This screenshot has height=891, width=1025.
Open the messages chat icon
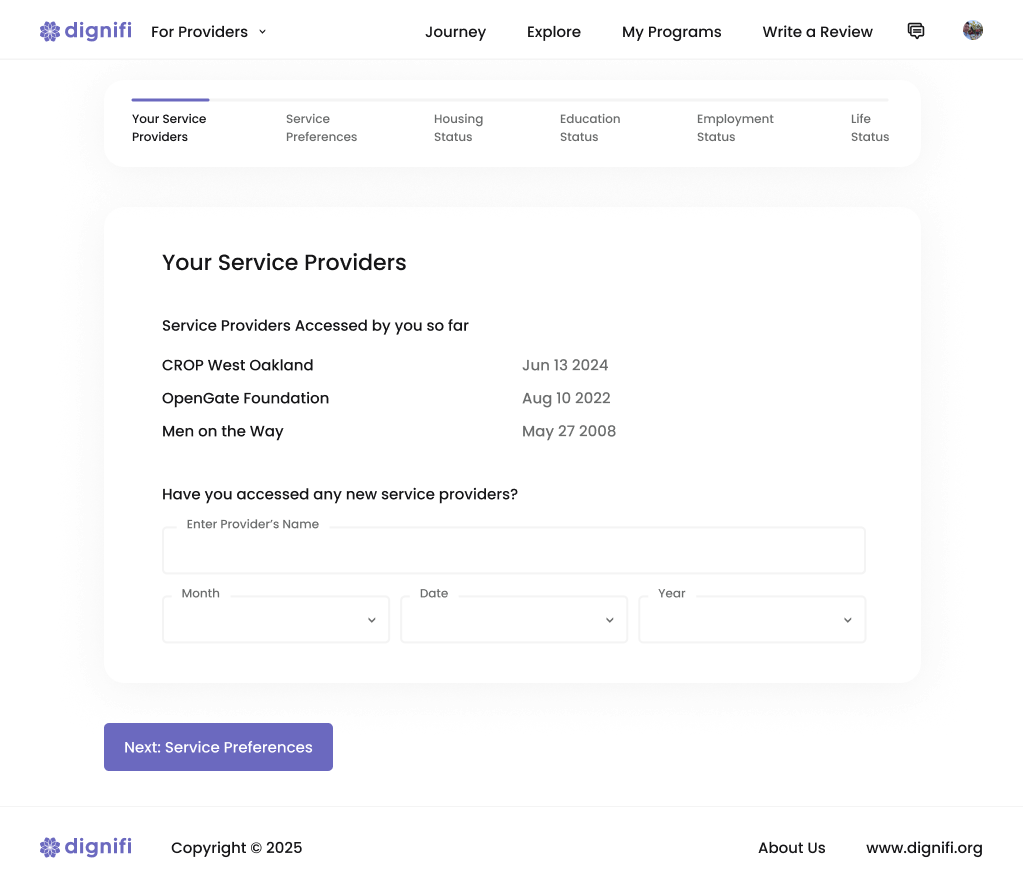point(916,31)
